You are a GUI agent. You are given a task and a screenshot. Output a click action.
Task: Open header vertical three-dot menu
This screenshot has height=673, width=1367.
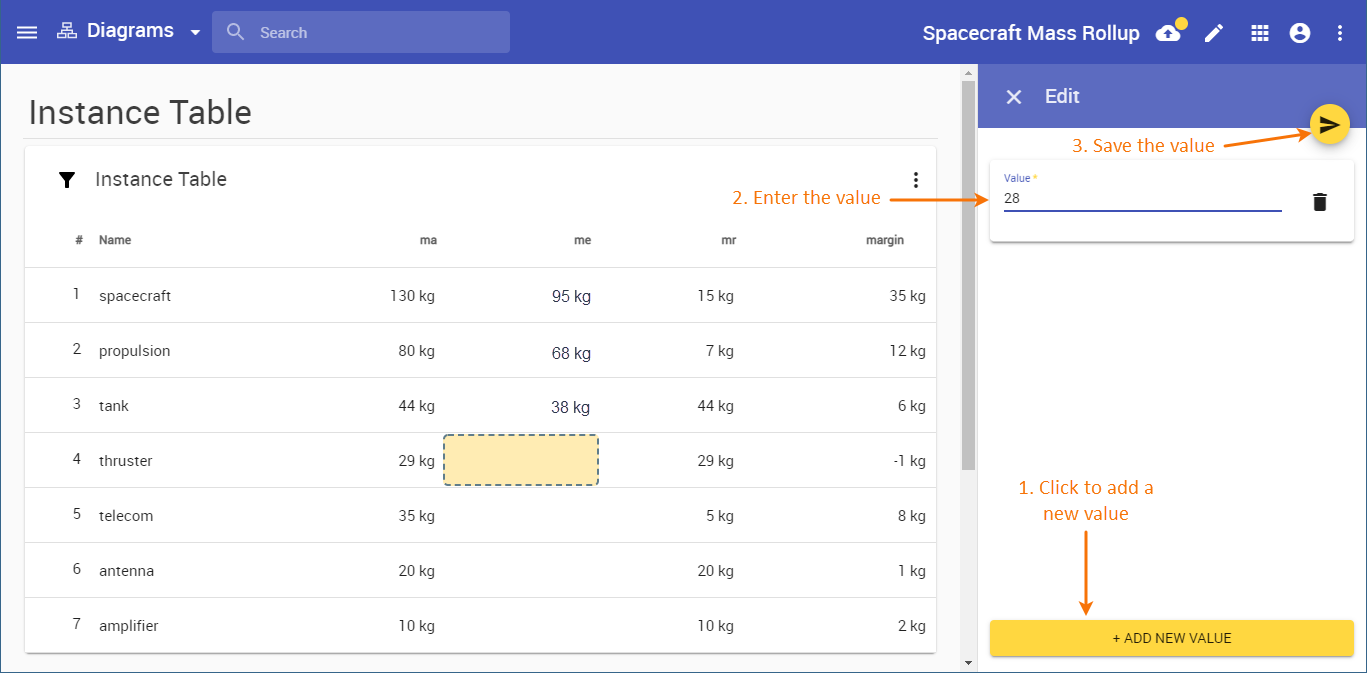click(1340, 33)
